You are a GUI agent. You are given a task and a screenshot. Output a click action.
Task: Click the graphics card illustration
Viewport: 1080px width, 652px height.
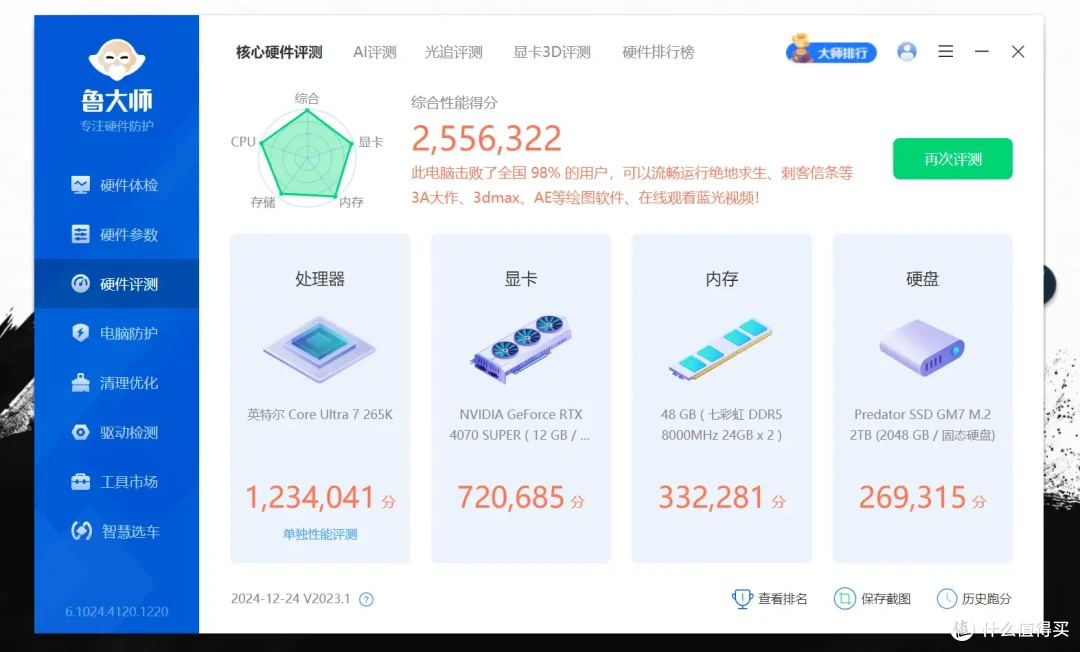(x=521, y=348)
